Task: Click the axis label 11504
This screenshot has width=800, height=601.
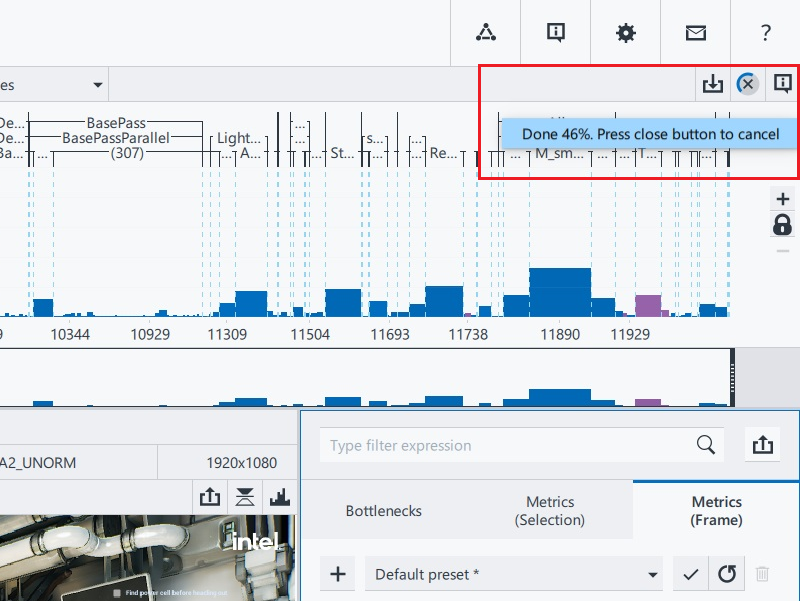Action: [310, 334]
